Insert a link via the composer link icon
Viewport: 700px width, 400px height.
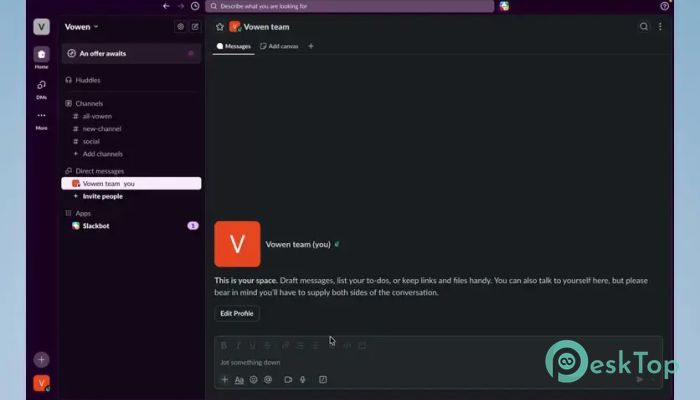point(285,346)
